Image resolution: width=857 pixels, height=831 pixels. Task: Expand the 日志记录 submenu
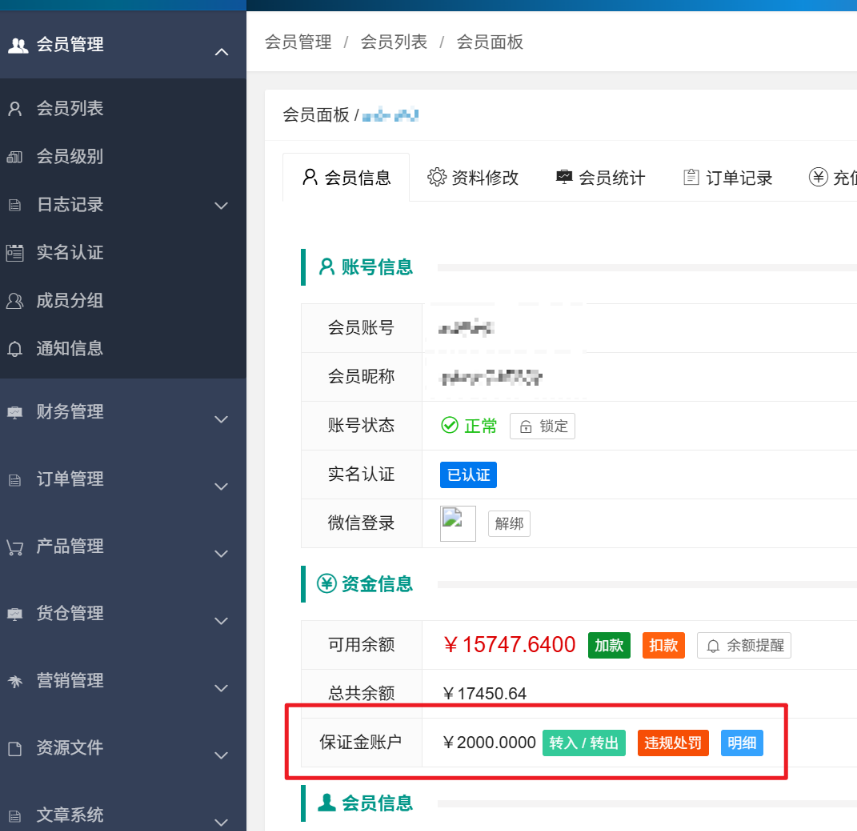(x=222, y=205)
